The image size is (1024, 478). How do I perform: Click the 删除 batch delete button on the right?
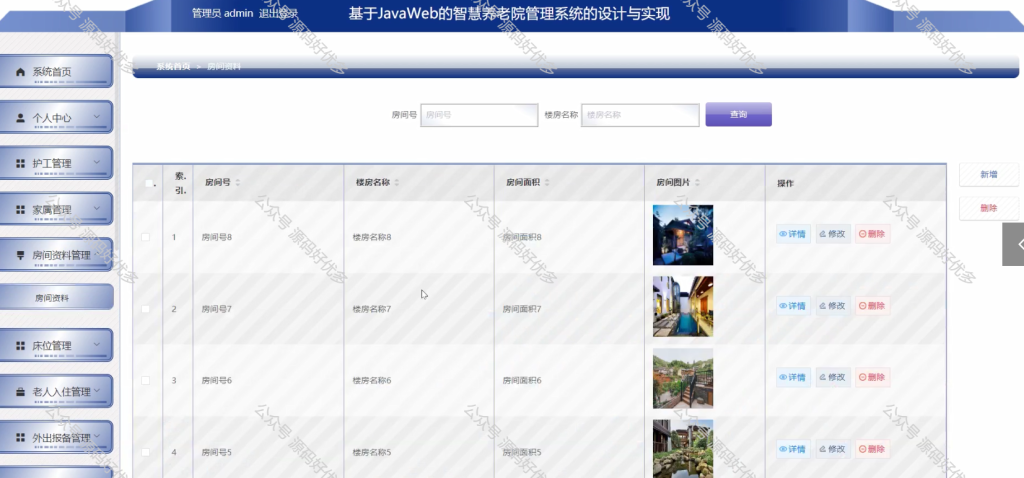pos(989,208)
